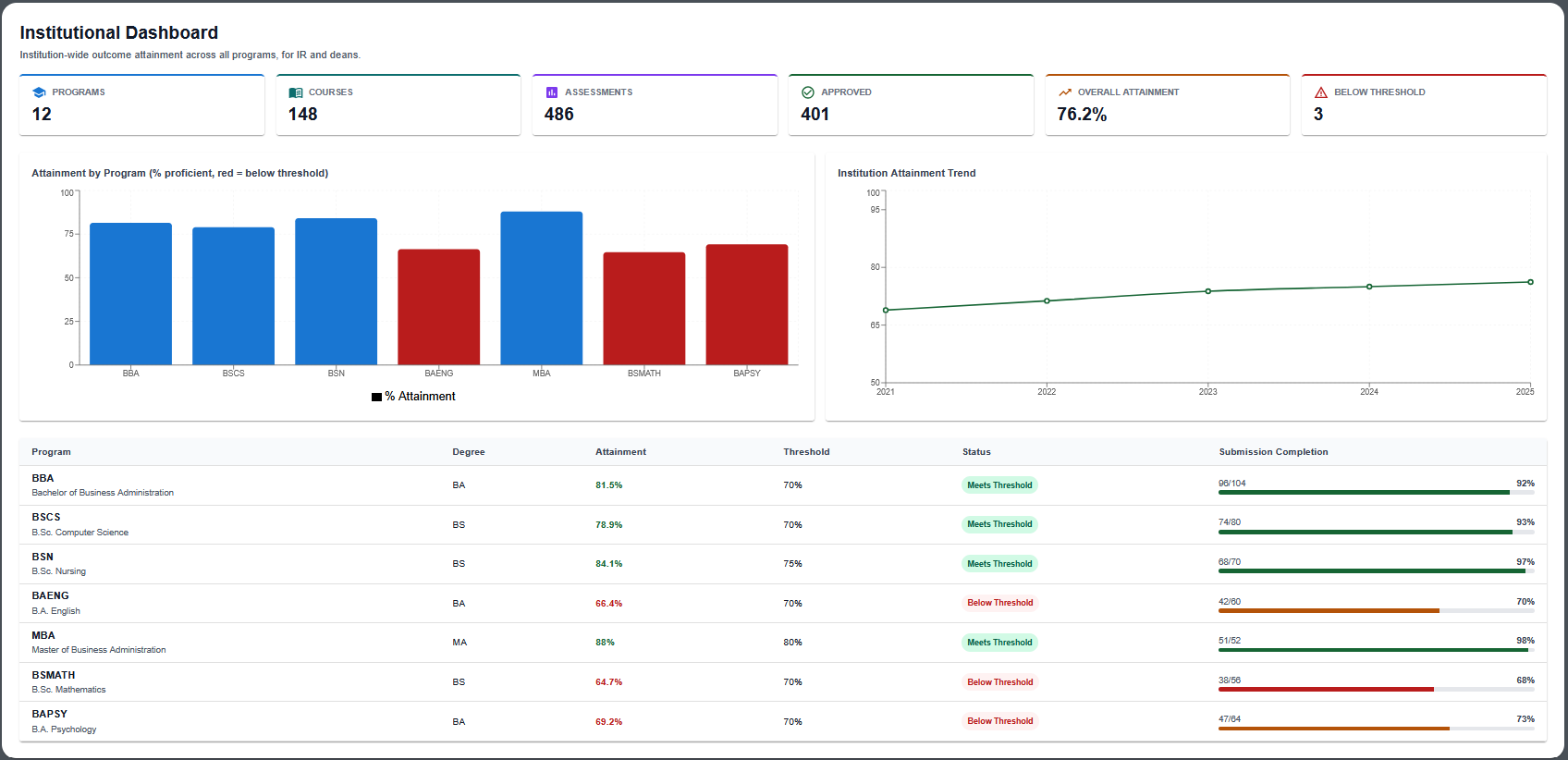This screenshot has height=760, width=1568.
Task: Open the BBA program row name
Action: (43, 479)
